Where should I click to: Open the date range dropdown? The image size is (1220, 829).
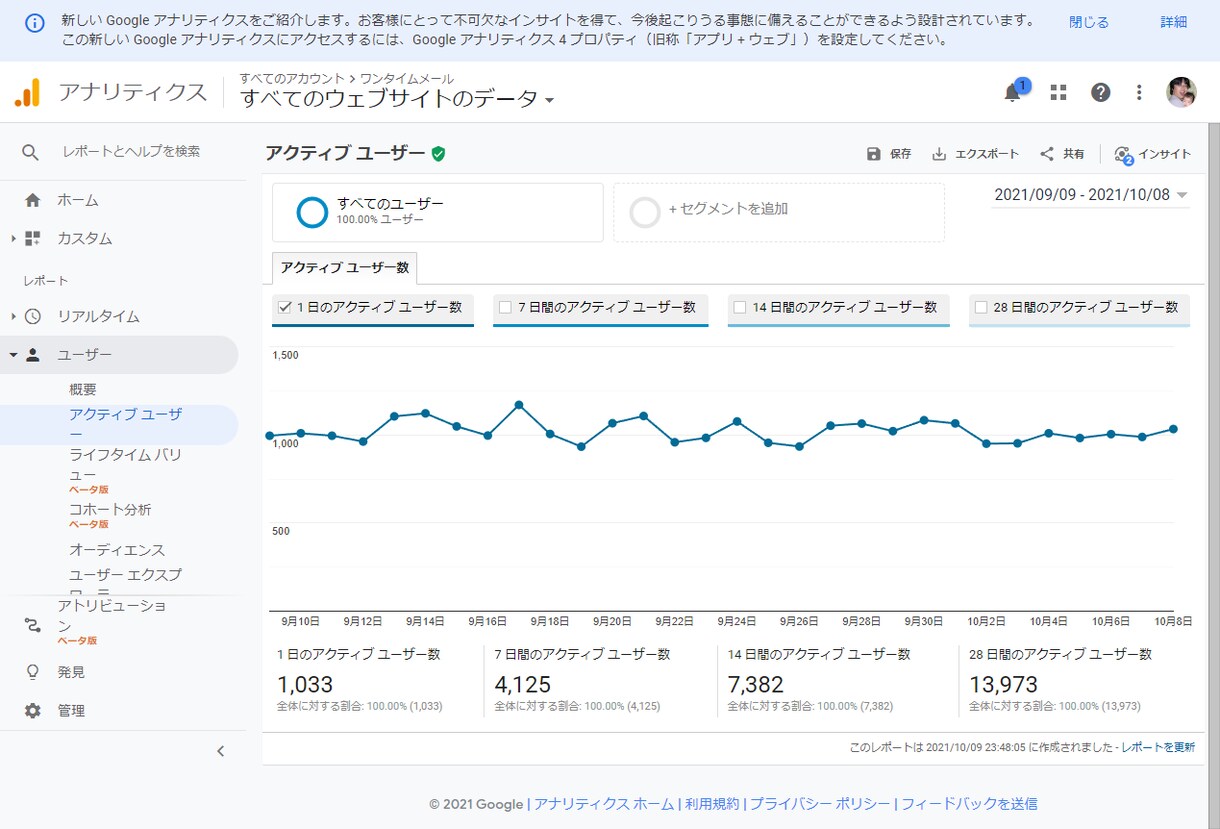click(x=1091, y=195)
